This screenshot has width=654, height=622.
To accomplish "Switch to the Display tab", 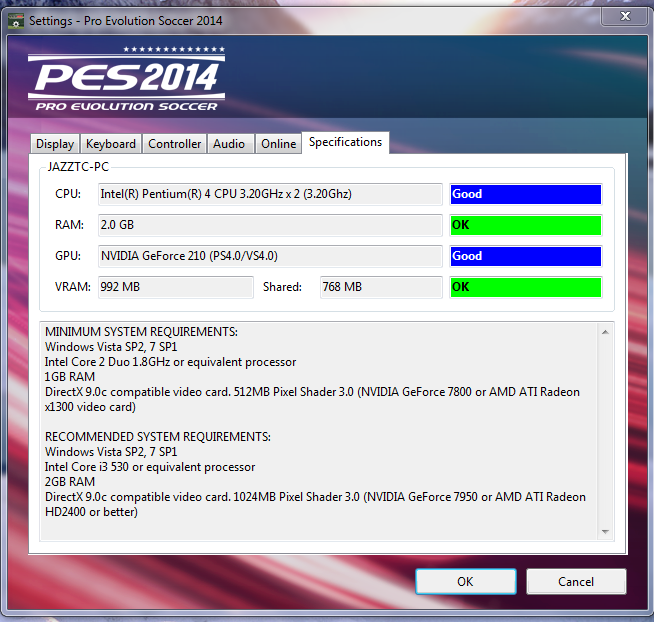I will click(55, 144).
